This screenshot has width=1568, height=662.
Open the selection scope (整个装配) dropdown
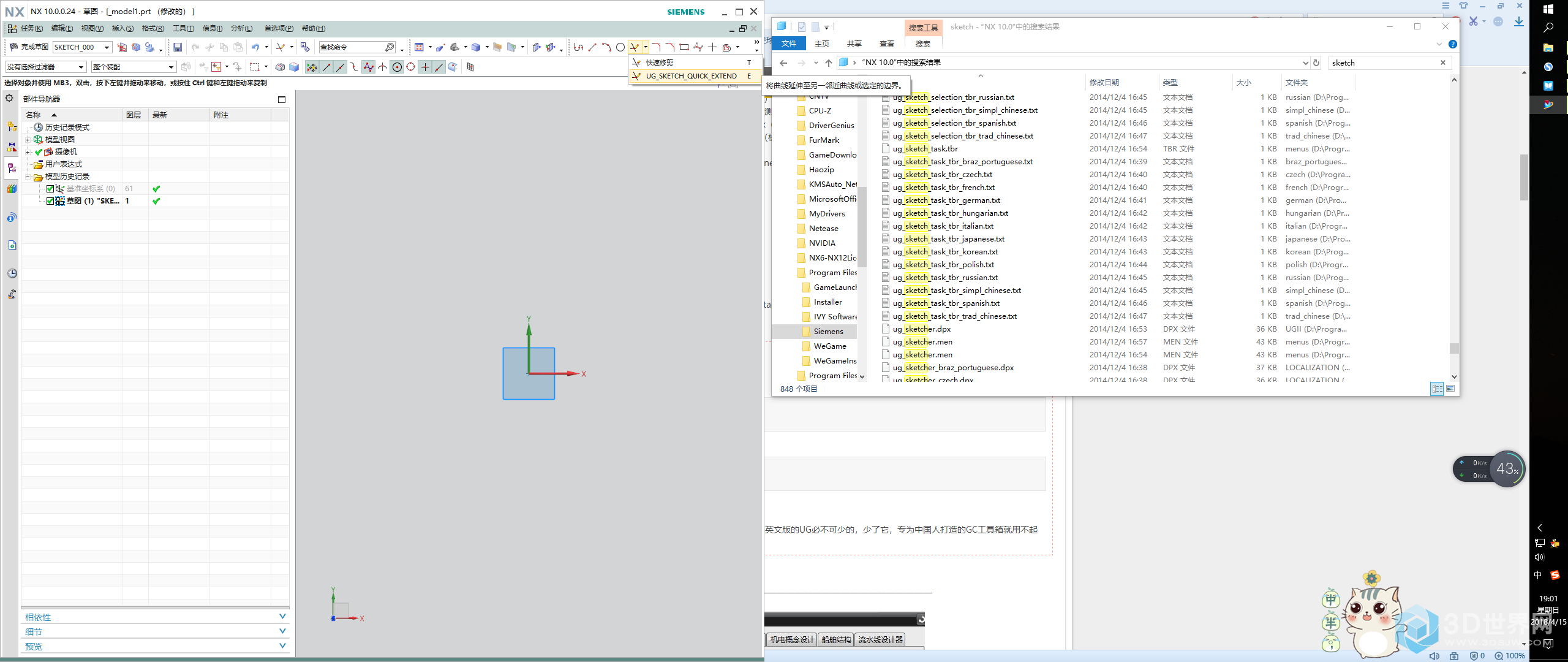pyautogui.click(x=171, y=67)
